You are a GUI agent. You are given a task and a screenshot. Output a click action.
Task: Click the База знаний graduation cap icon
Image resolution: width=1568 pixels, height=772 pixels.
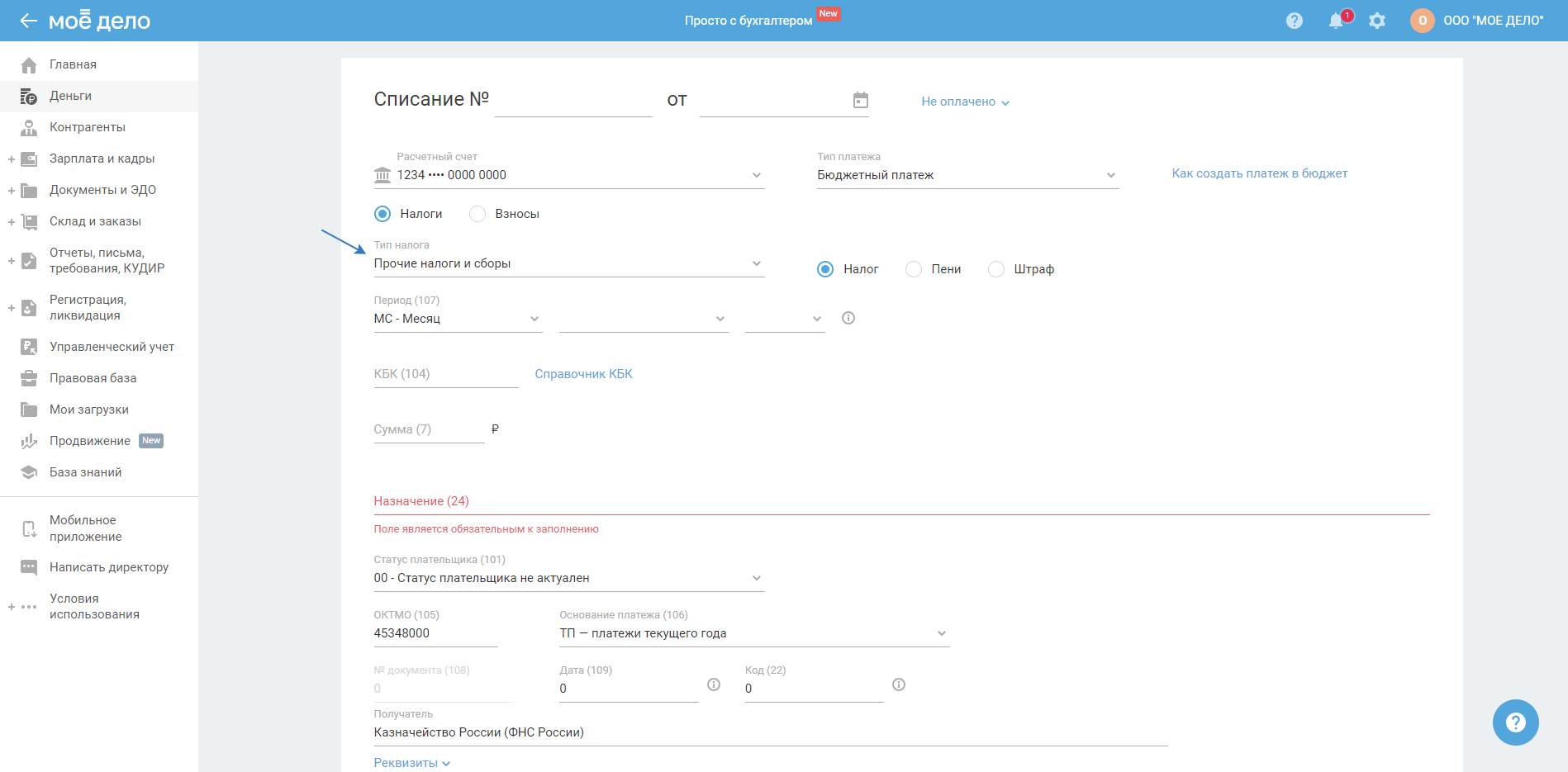click(x=29, y=473)
